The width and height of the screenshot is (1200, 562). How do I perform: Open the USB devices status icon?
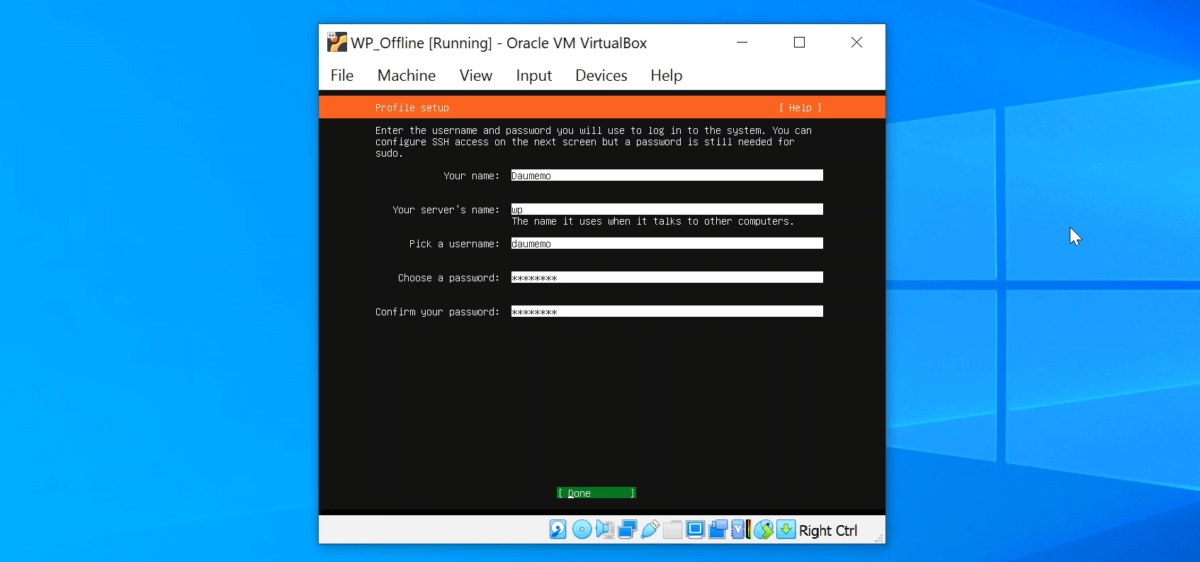click(651, 529)
